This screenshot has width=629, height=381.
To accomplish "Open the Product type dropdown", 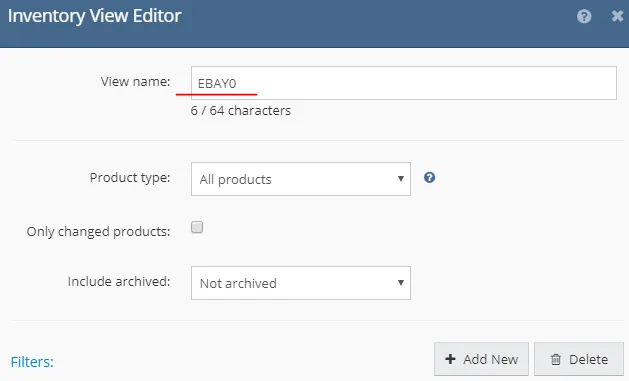I will pos(300,179).
